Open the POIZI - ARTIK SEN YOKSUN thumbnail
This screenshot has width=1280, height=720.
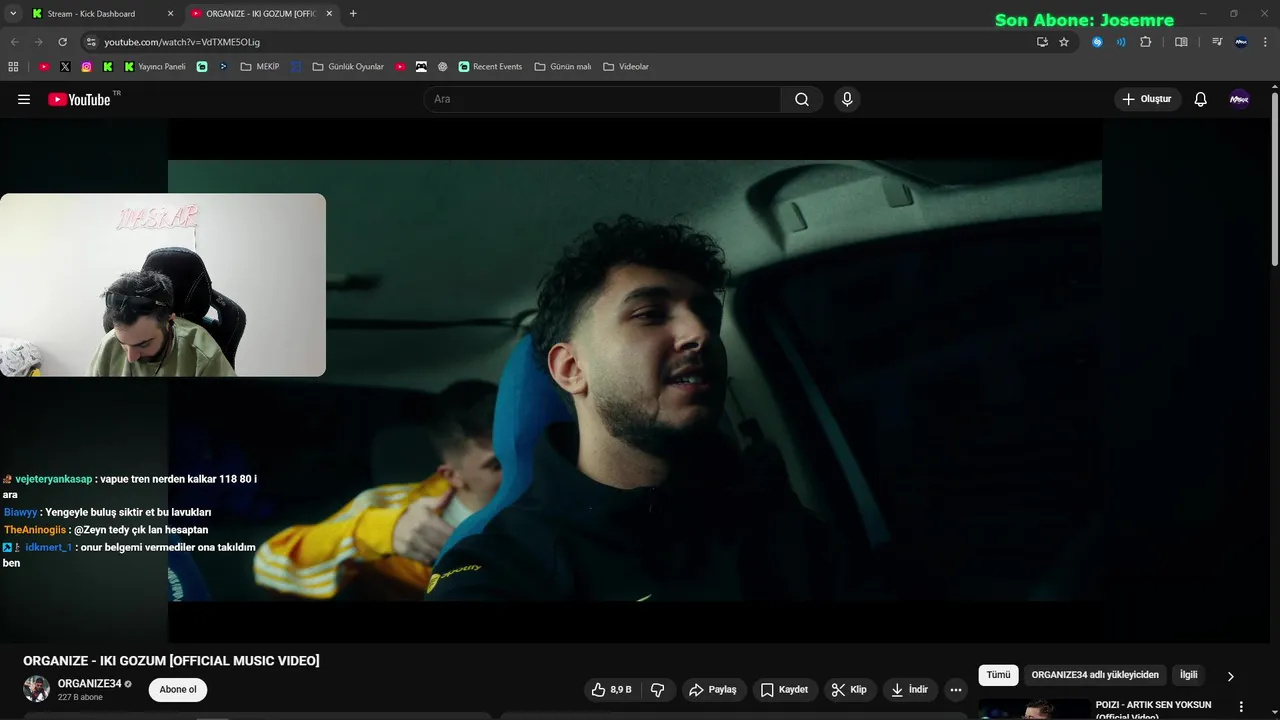click(1034, 709)
